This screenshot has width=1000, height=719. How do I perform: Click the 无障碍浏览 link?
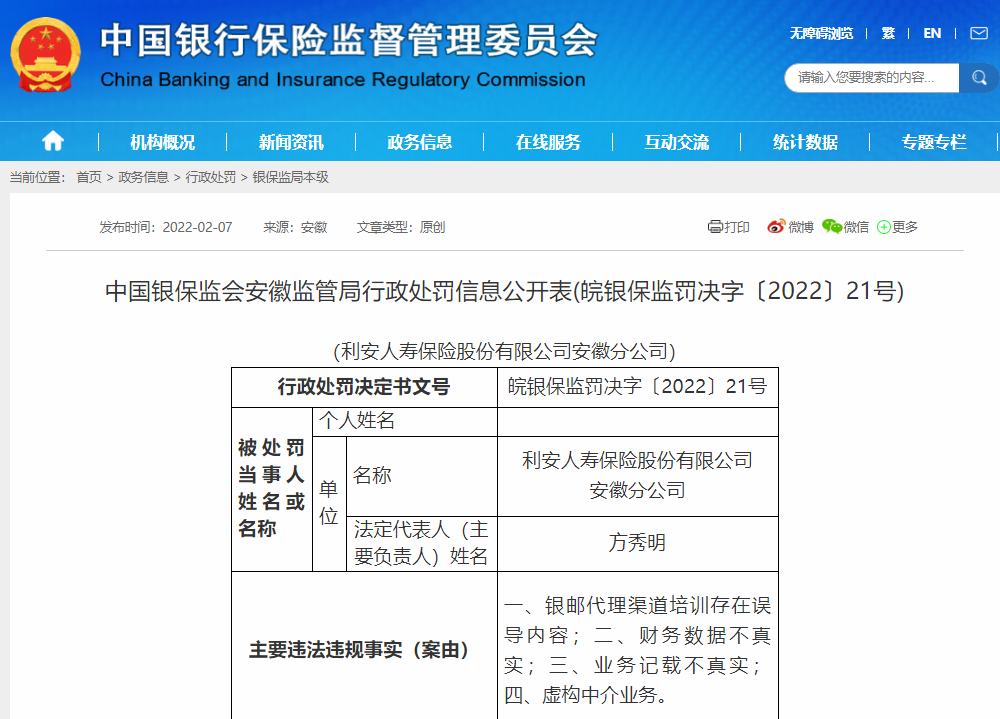point(821,33)
